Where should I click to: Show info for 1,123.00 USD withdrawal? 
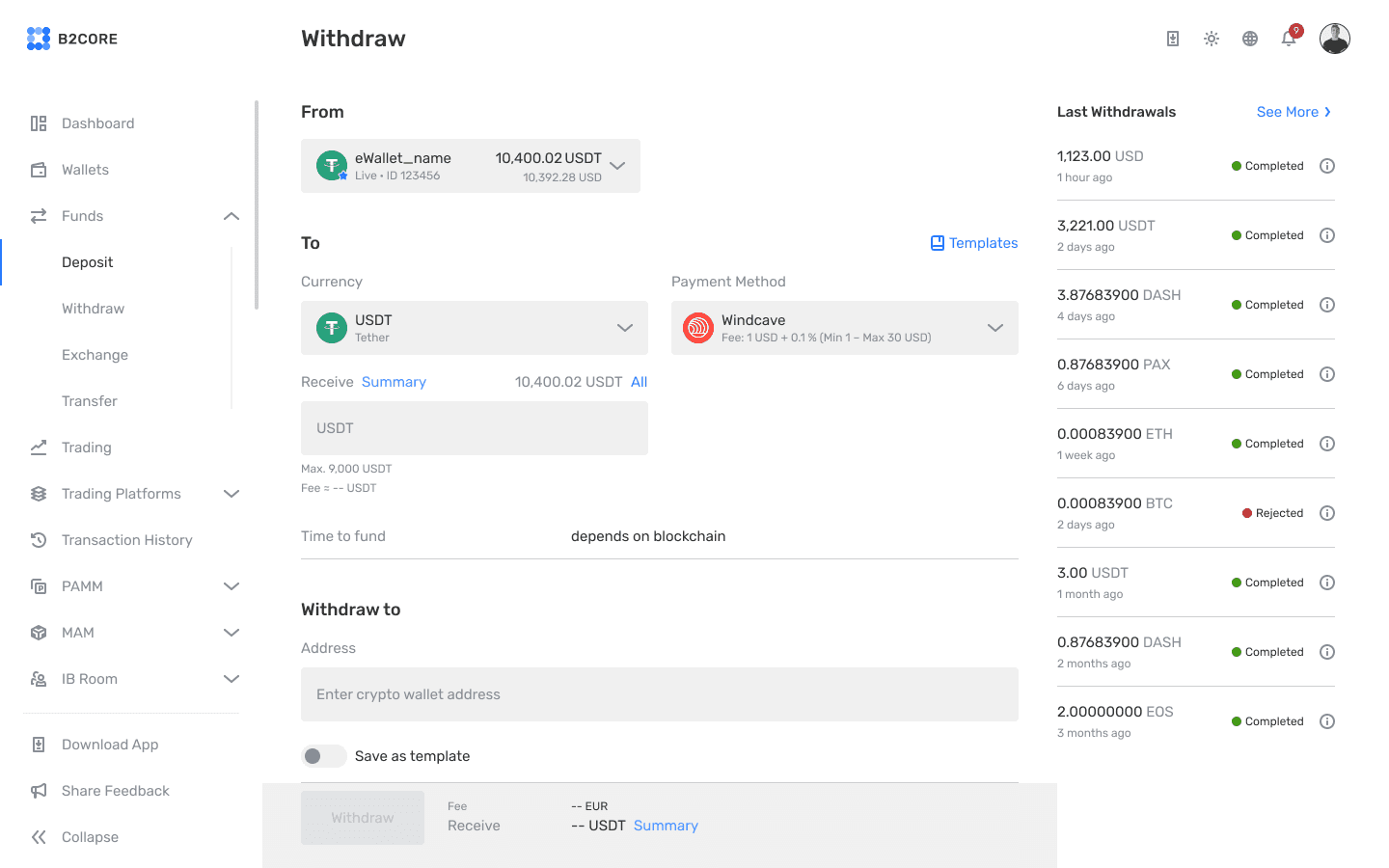point(1327,166)
